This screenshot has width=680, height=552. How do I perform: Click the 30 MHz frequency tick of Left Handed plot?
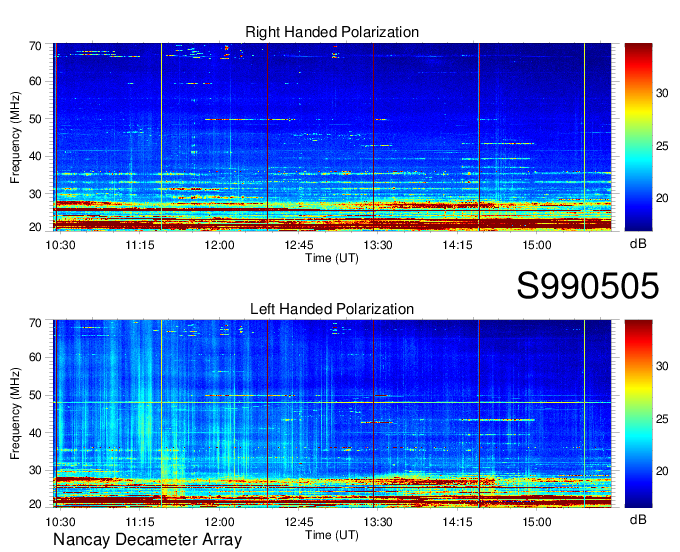click(x=35, y=470)
